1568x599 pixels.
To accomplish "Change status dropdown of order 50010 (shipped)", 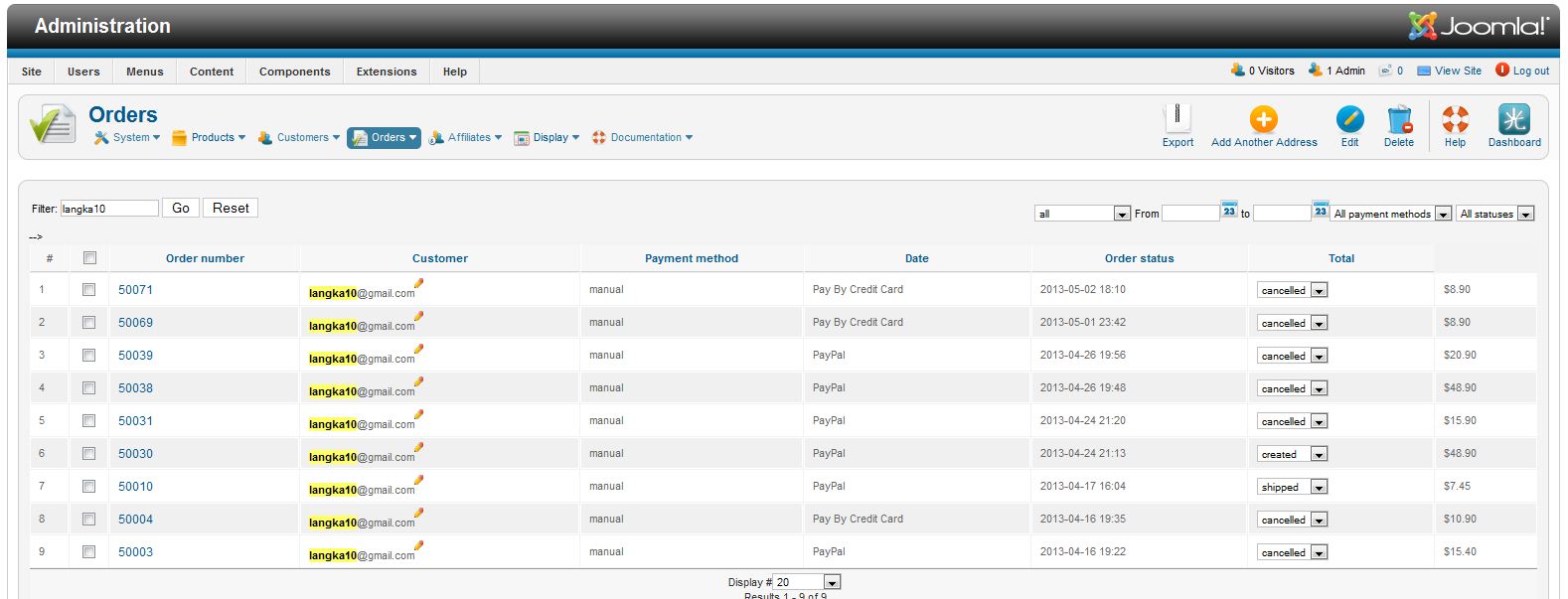I will click(1292, 487).
